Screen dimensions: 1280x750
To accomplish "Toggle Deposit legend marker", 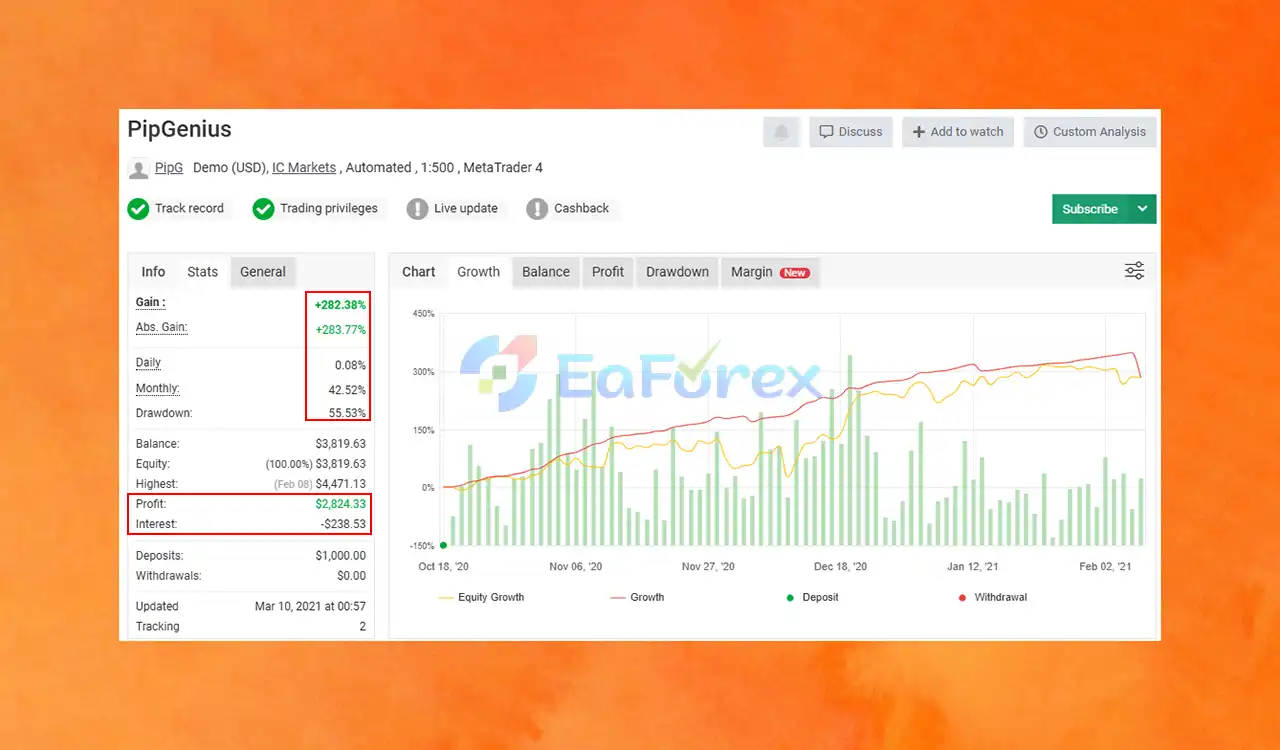I will point(812,597).
